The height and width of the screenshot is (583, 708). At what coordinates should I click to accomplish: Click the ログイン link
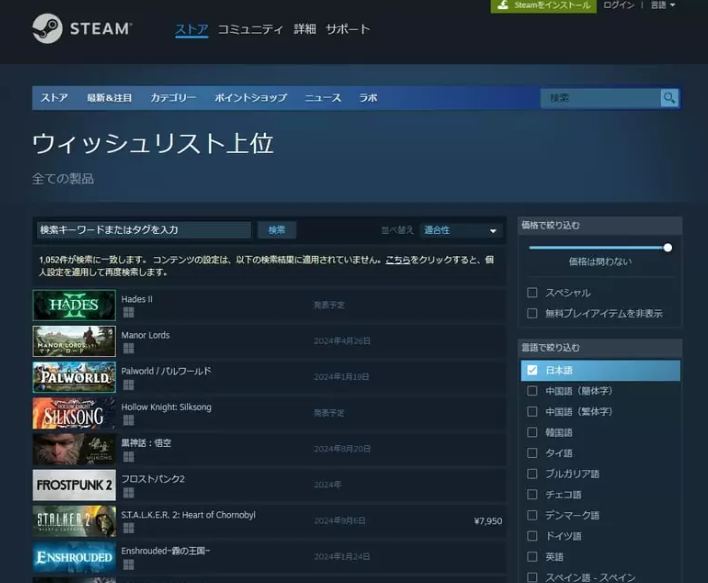coord(619,5)
